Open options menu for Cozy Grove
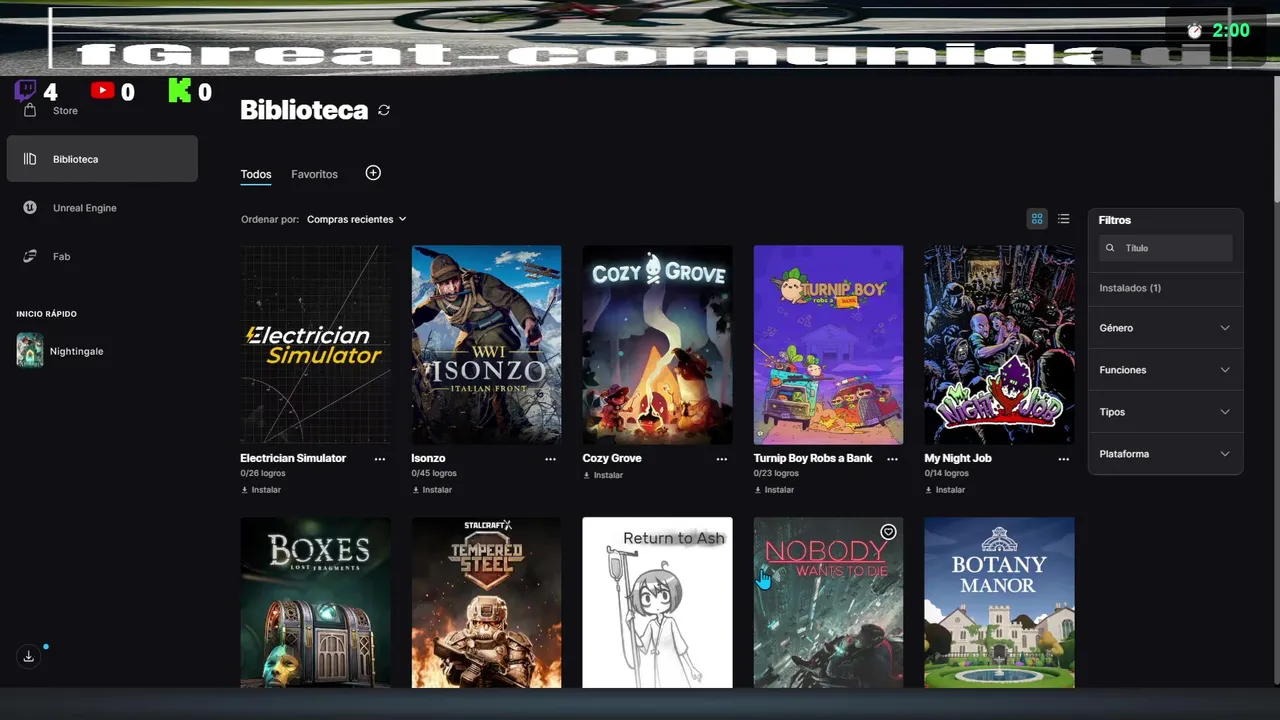 tap(722, 459)
